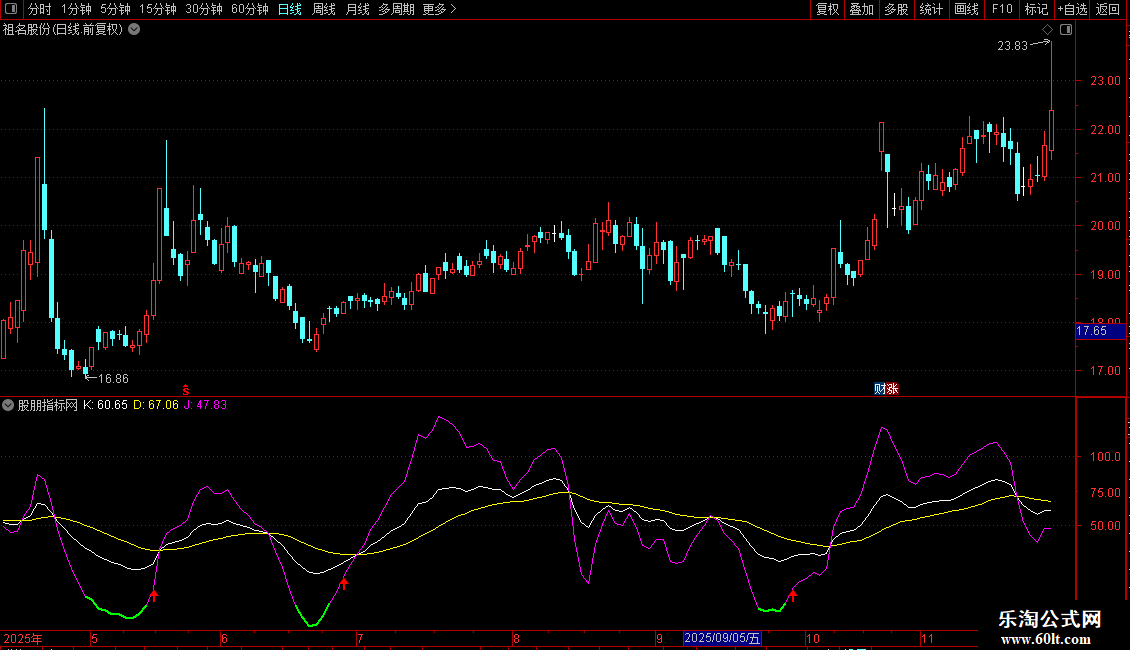This screenshot has height=650, width=1130.
Task: Click the diamond marker icon near 23.83
Action: pyautogui.click(x=1047, y=29)
